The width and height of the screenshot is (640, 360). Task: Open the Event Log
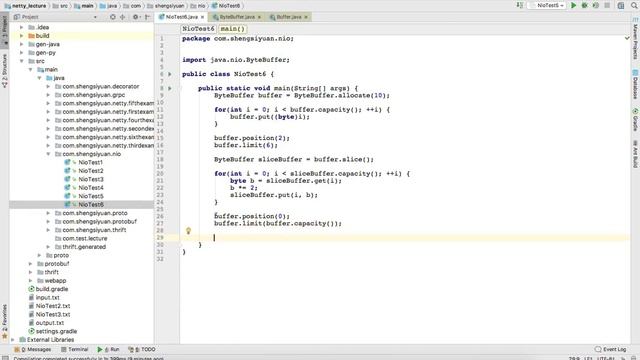pos(610,349)
